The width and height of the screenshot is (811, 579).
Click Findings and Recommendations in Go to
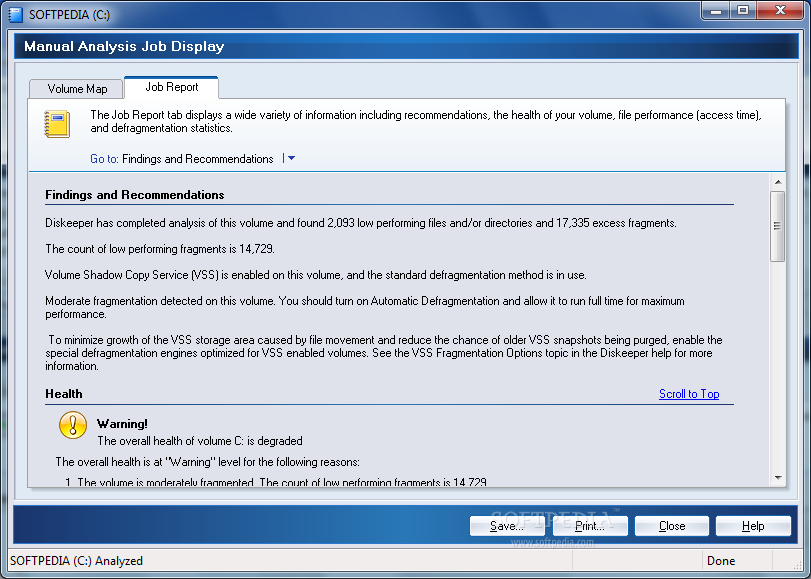(198, 159)
